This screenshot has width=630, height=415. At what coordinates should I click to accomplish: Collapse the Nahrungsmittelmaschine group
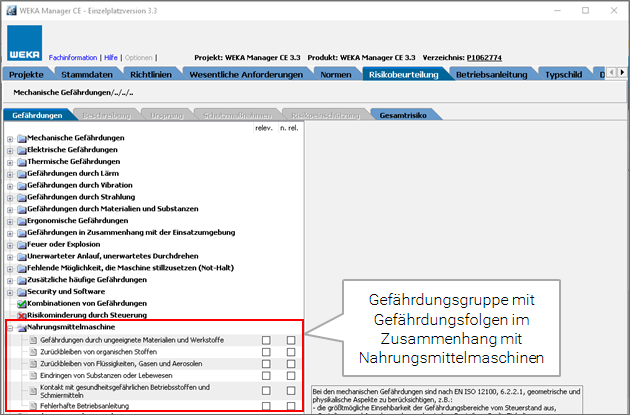pos(10,327)
